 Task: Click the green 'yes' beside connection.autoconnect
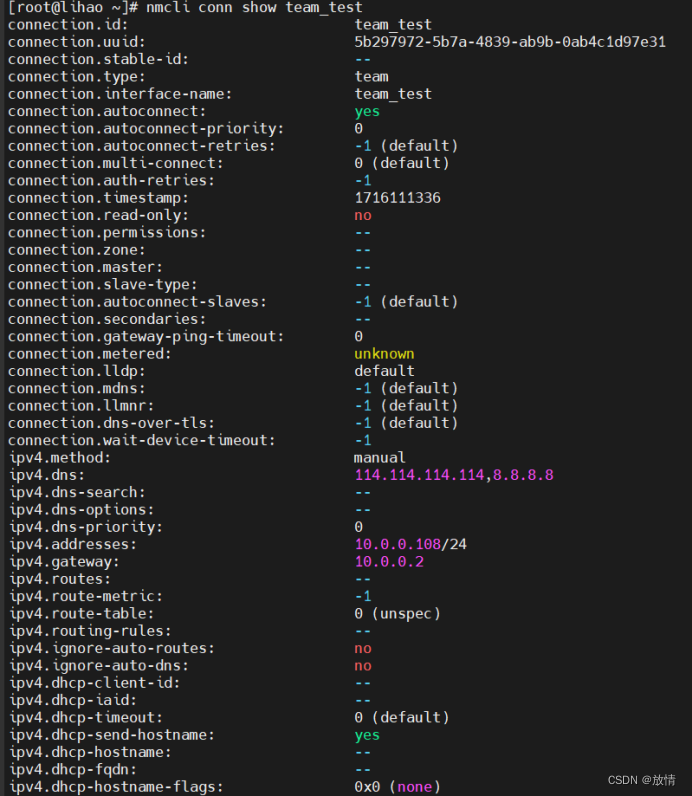tap(367, 111)
